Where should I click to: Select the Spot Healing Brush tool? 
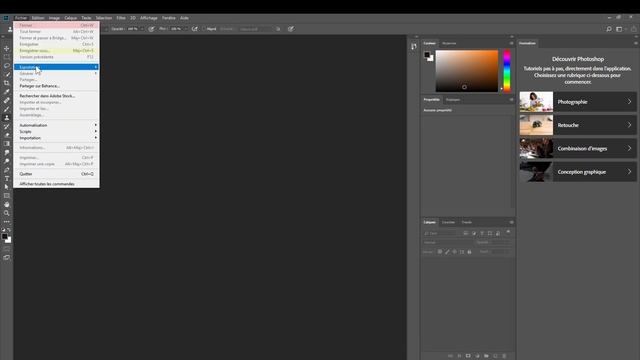[7, 100]
